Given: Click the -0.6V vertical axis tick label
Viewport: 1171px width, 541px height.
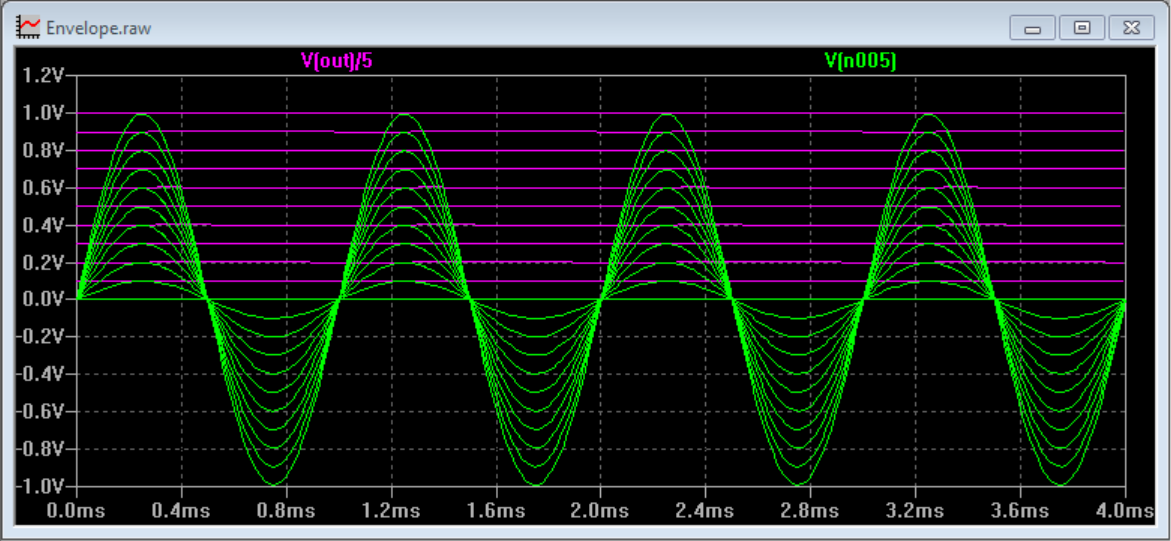Looking at the screenshot, I should click(x=42, y=411).
